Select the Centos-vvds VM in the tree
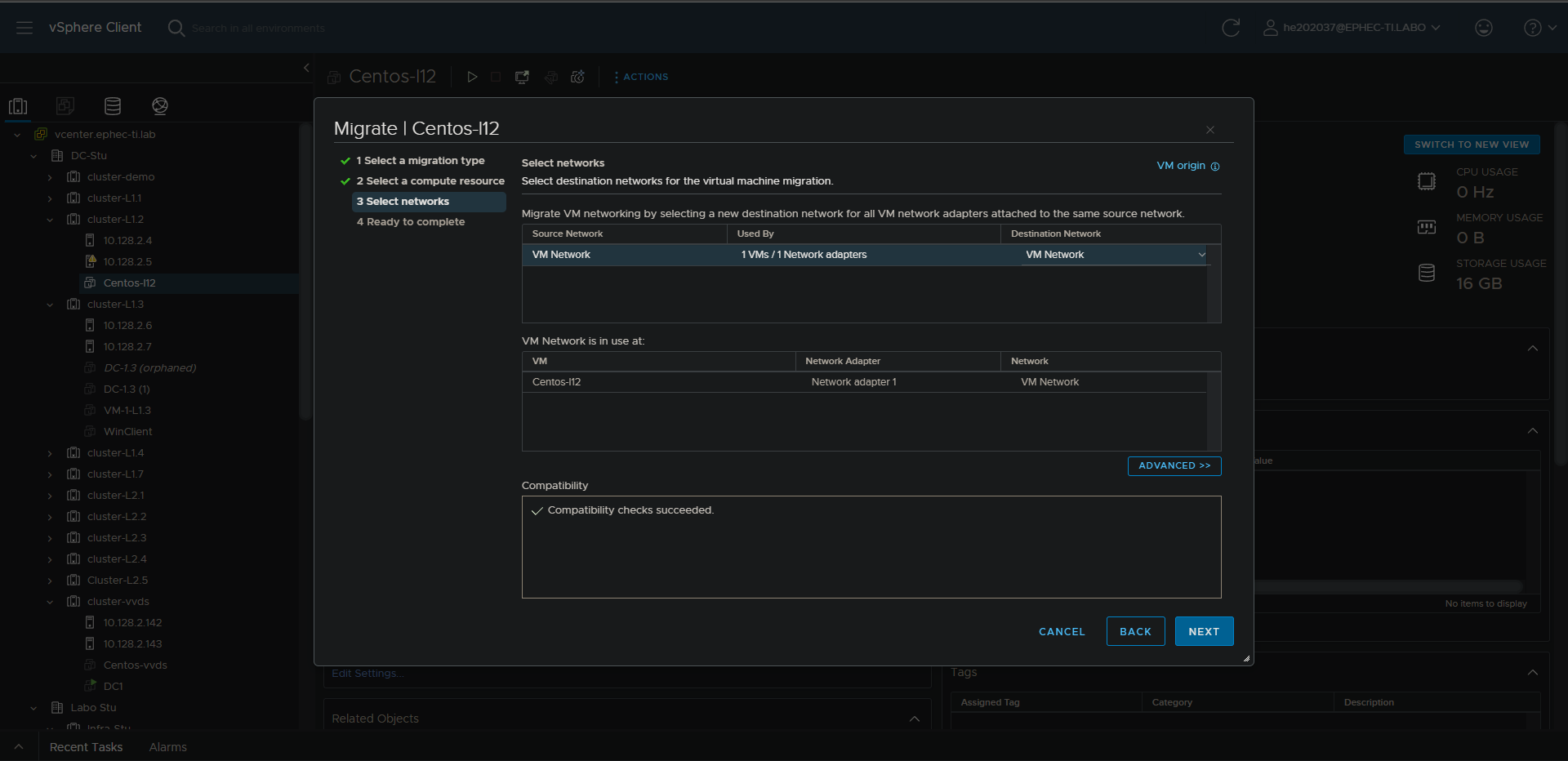The image size is (1568, 761). pyautogui.click(x=135, y=665)
